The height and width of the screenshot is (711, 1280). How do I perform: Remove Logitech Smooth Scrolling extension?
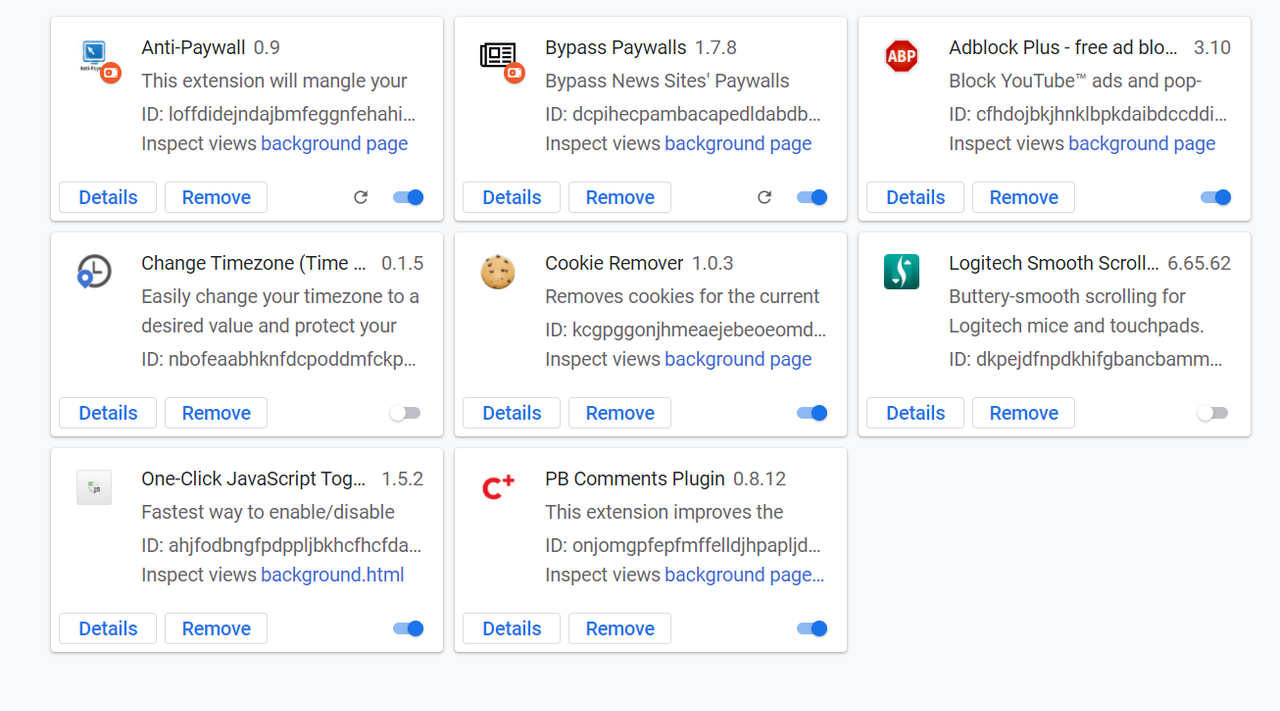pos(1024,413)
